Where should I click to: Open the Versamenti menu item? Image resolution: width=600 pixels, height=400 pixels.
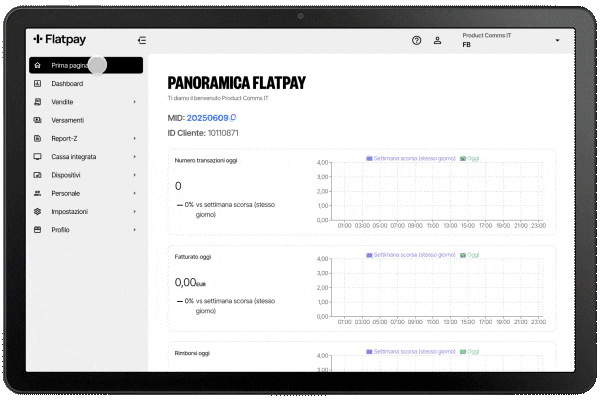click(x=86, y=120)
